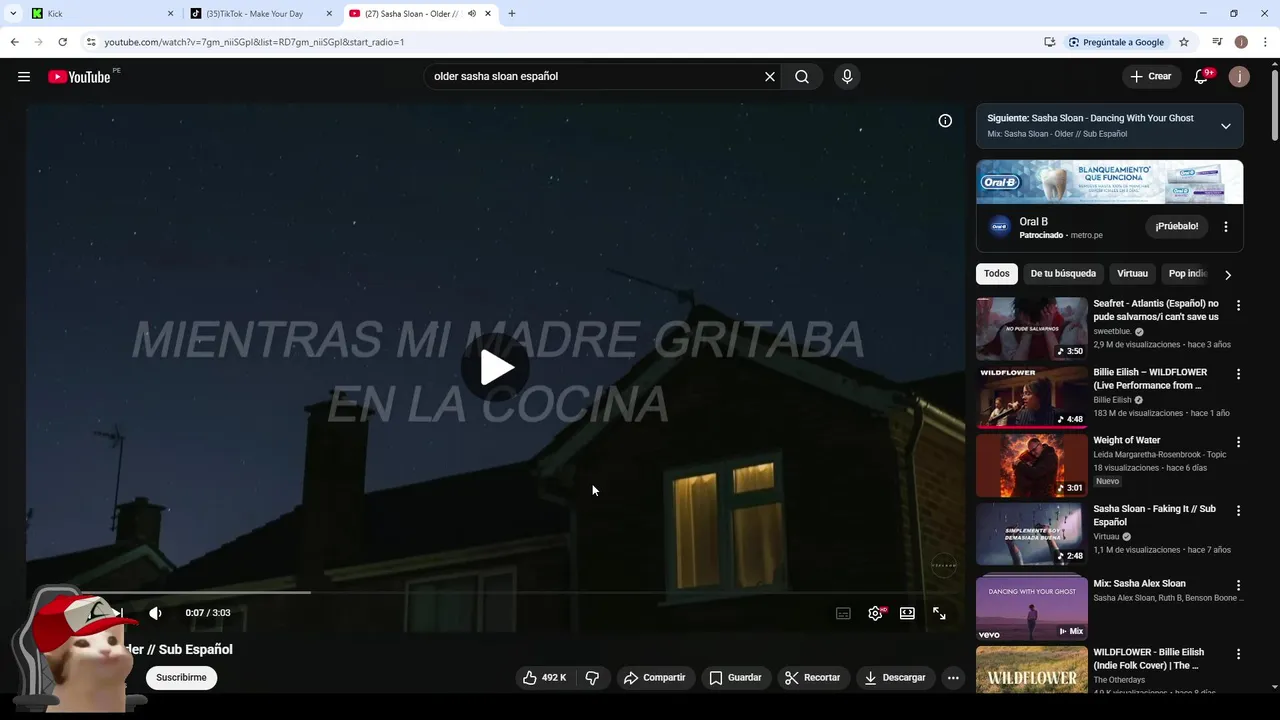Open the YouTube guide hamburger menu
Screen dimensions: 1280x720
click(x=24, y=77)
